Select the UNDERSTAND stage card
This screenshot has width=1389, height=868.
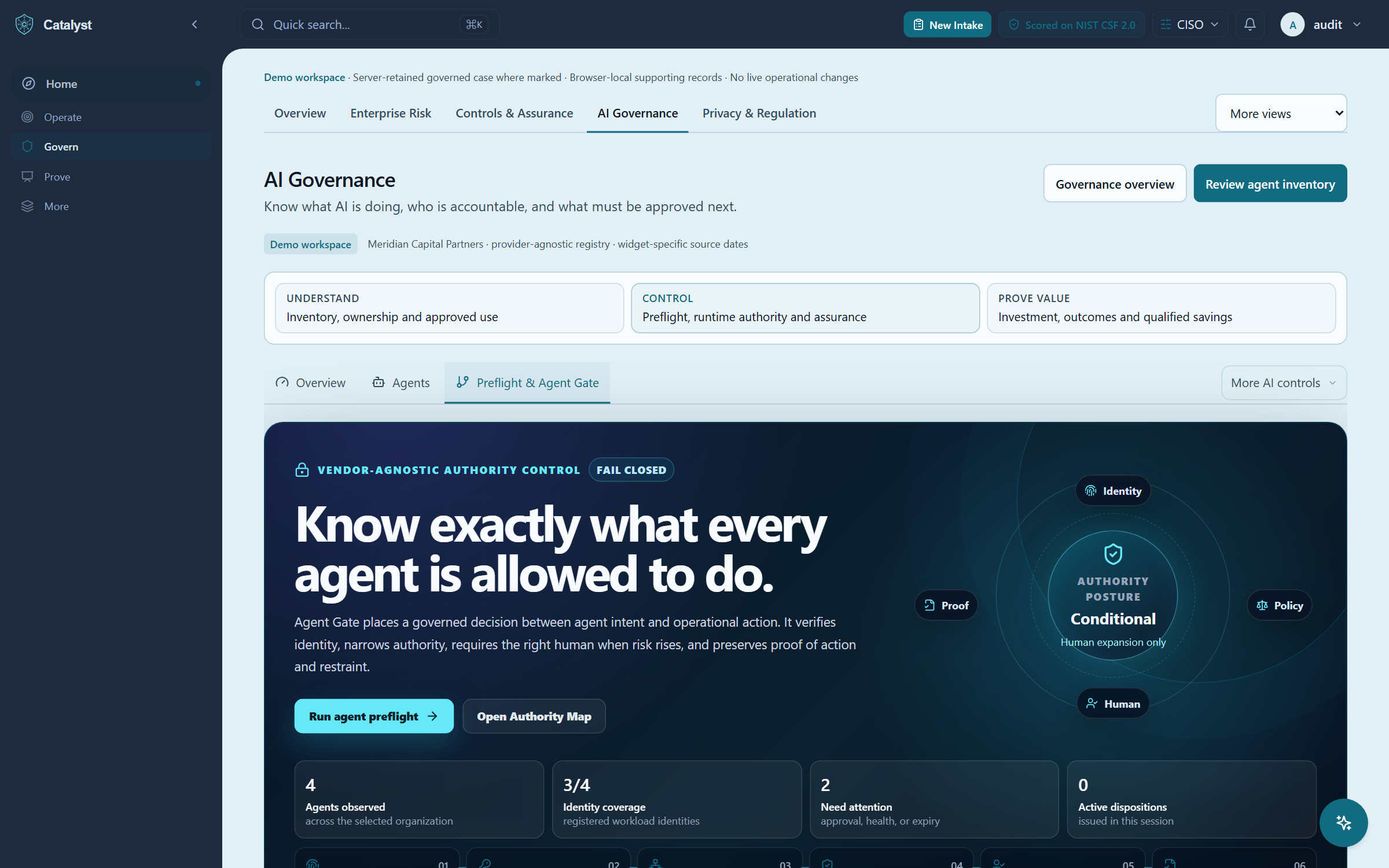click(449, 308)
